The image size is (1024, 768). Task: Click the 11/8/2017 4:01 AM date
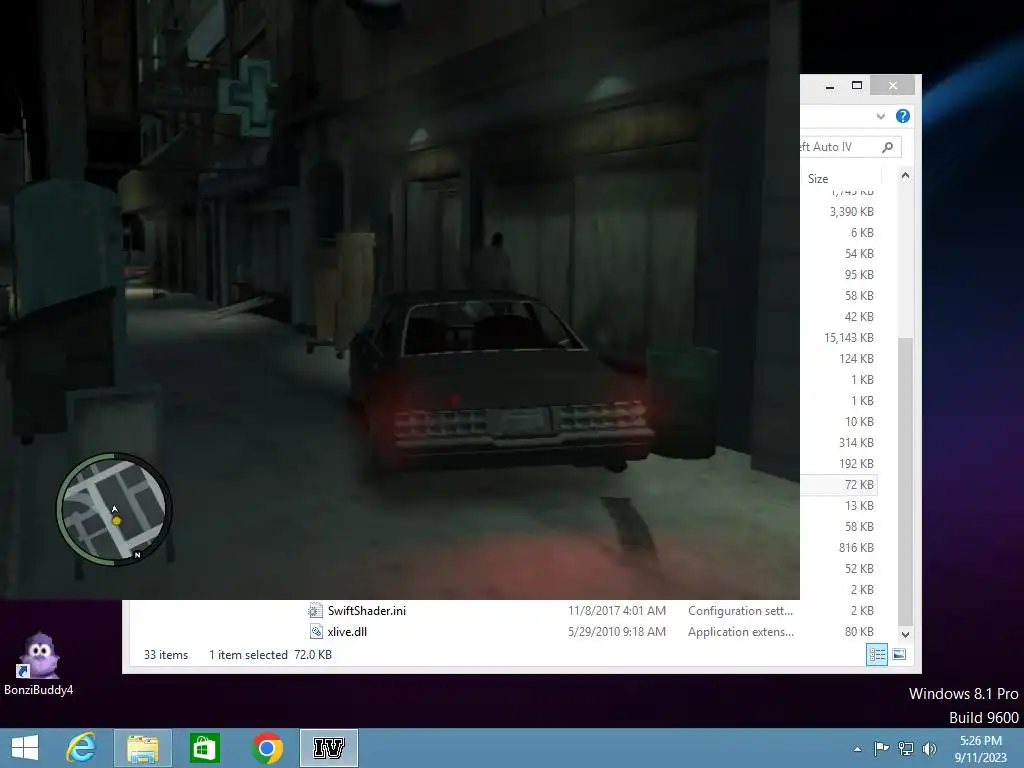(x=616, y=611)
